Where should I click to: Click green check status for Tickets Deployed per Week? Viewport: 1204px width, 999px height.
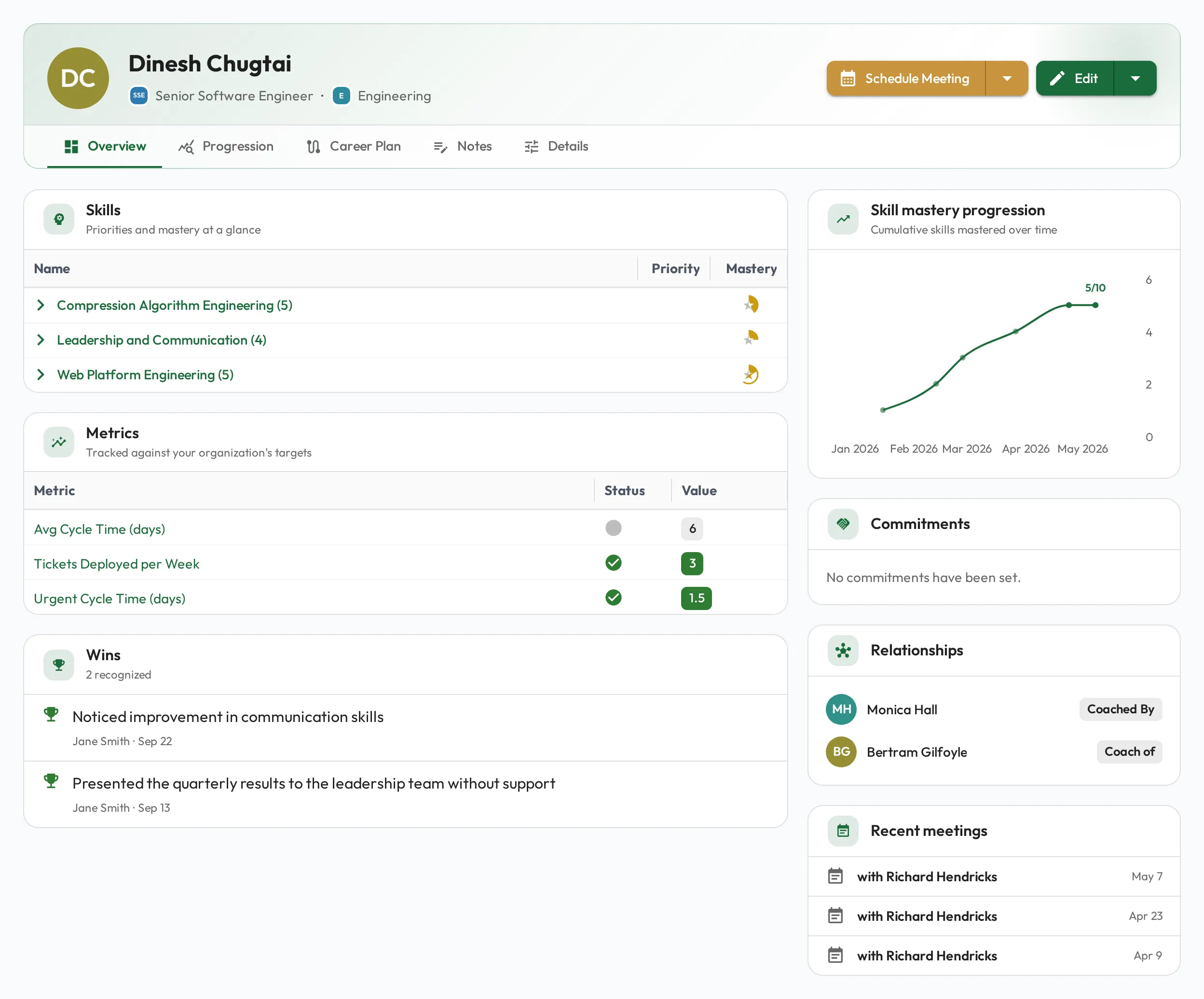tap(614, 563)
